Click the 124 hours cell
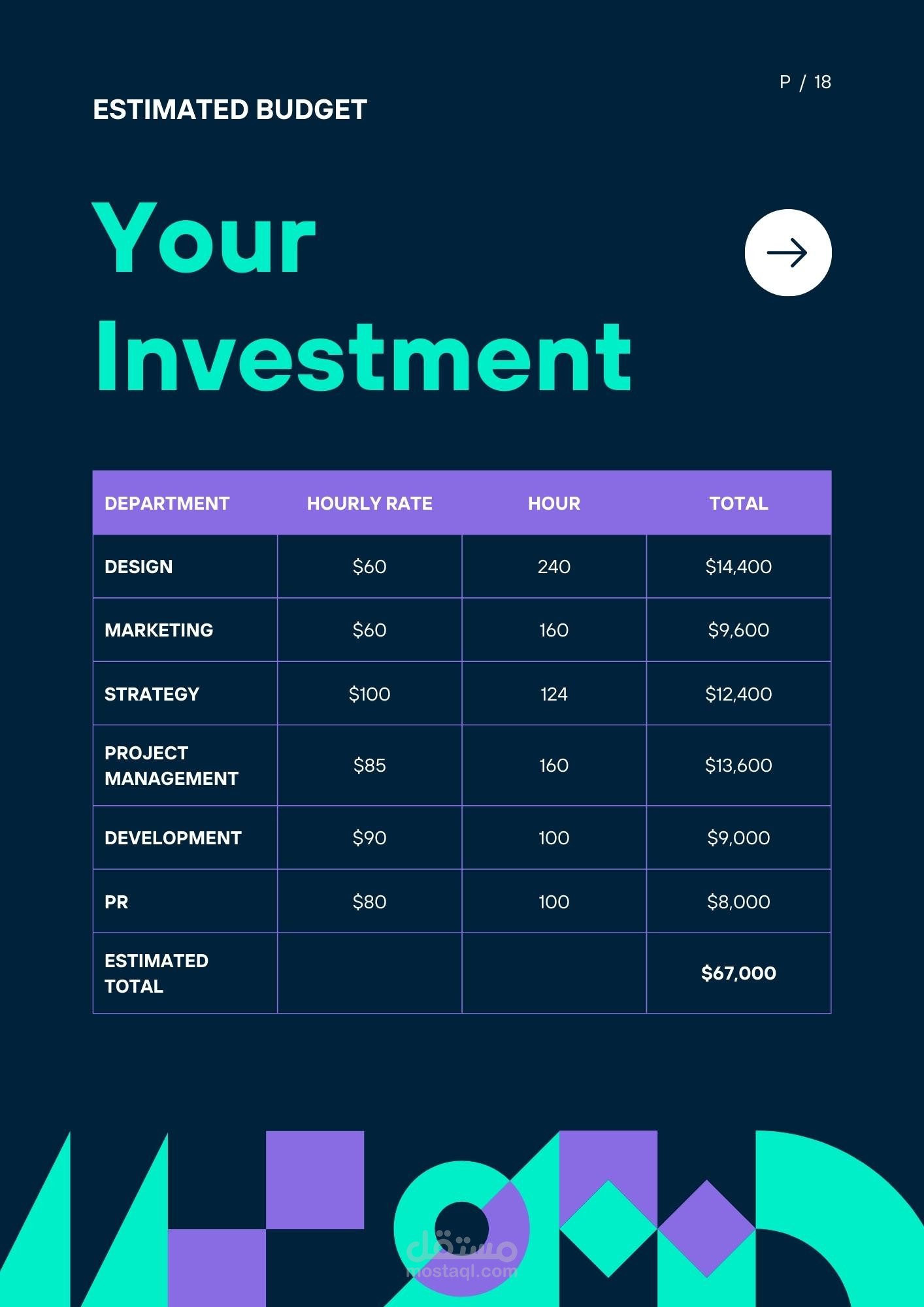924x1307 pixels. [x=554, y=694]
